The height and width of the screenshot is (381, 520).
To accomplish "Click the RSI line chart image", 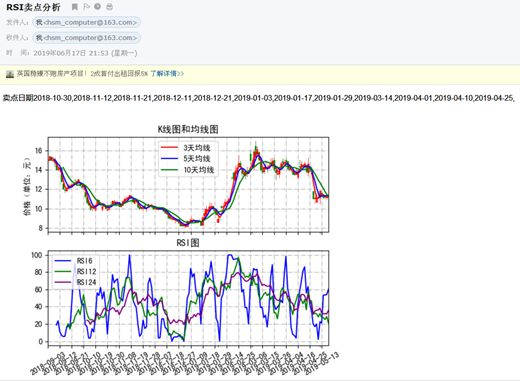I will (188, 298).
